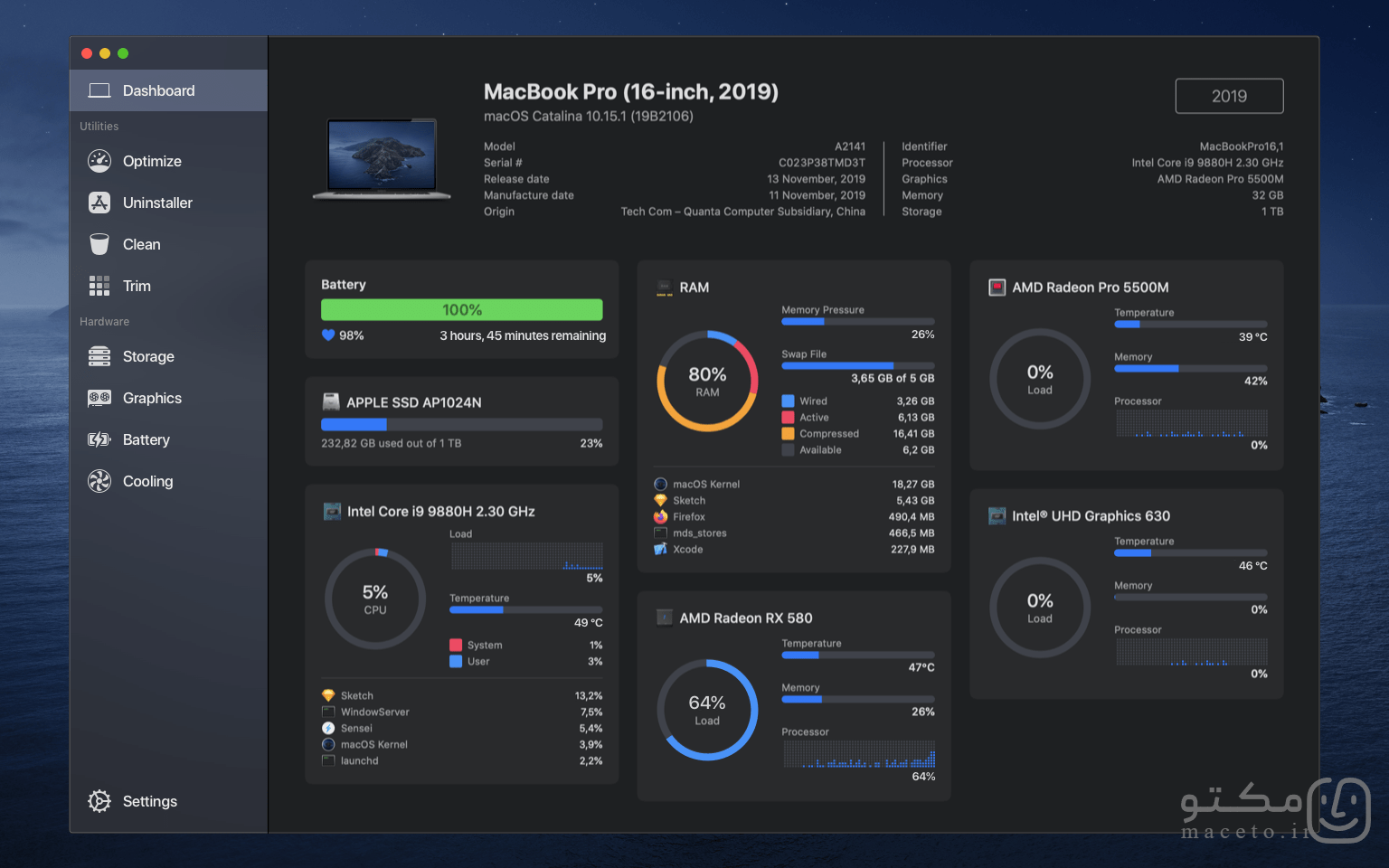Click the RX 580 Processor history graph
This screenshot has width=1389, height=868.
tap(858, 754)
